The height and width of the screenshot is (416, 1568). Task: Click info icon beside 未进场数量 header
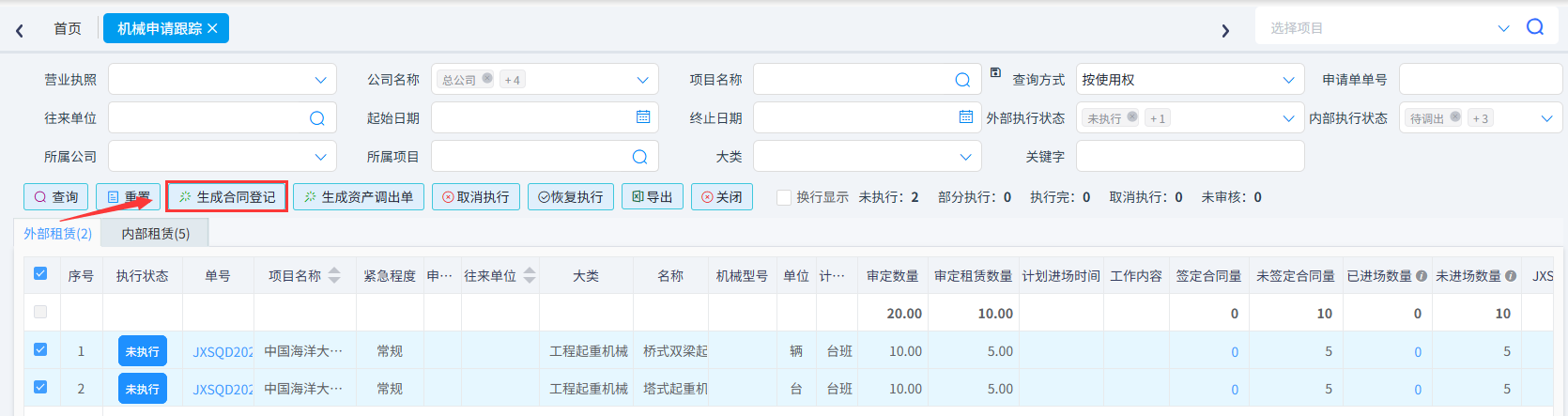(1511, 276)
